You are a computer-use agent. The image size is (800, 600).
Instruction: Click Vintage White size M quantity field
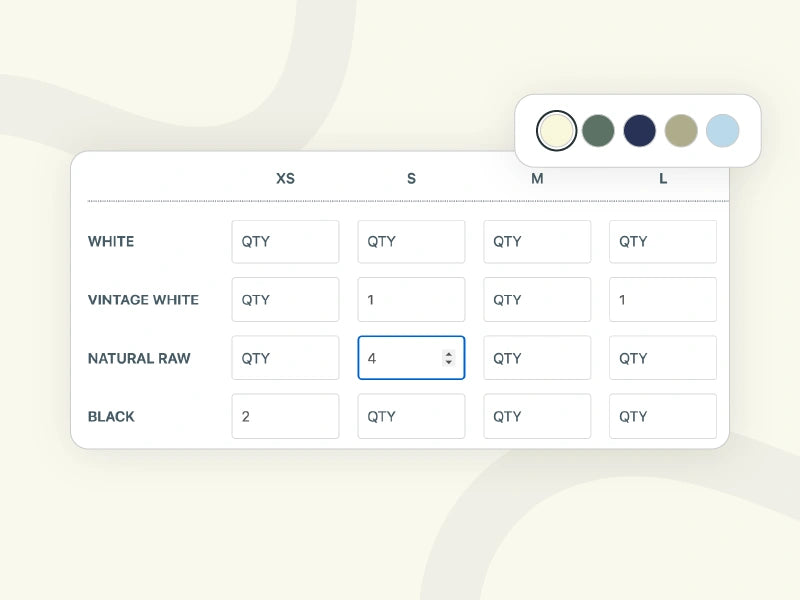[x=537, y=300]
